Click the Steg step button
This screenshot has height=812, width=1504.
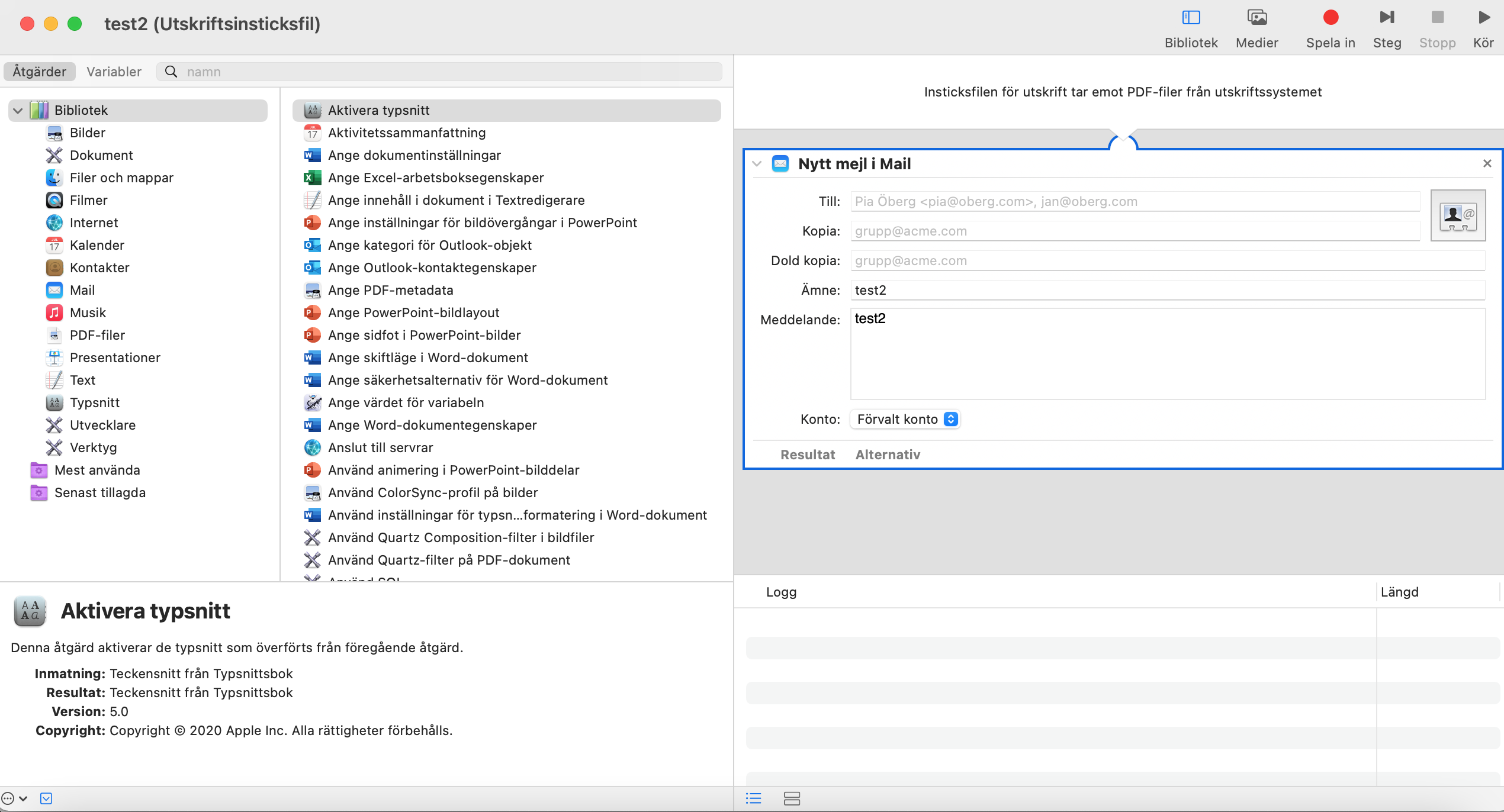click(1386, 18)
